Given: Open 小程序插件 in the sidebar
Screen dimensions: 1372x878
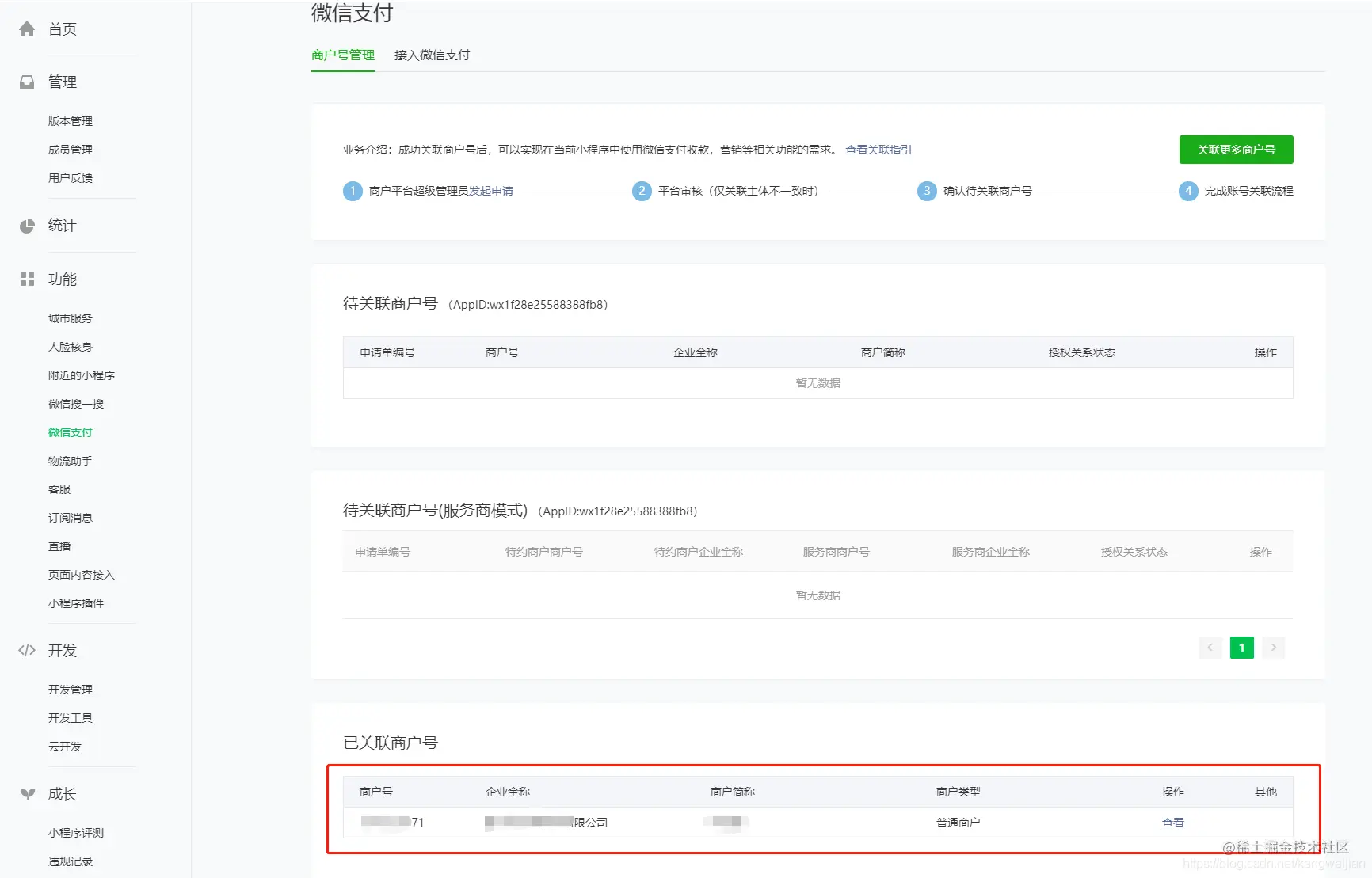Looking at the screenshot, I should pos(76,603).
